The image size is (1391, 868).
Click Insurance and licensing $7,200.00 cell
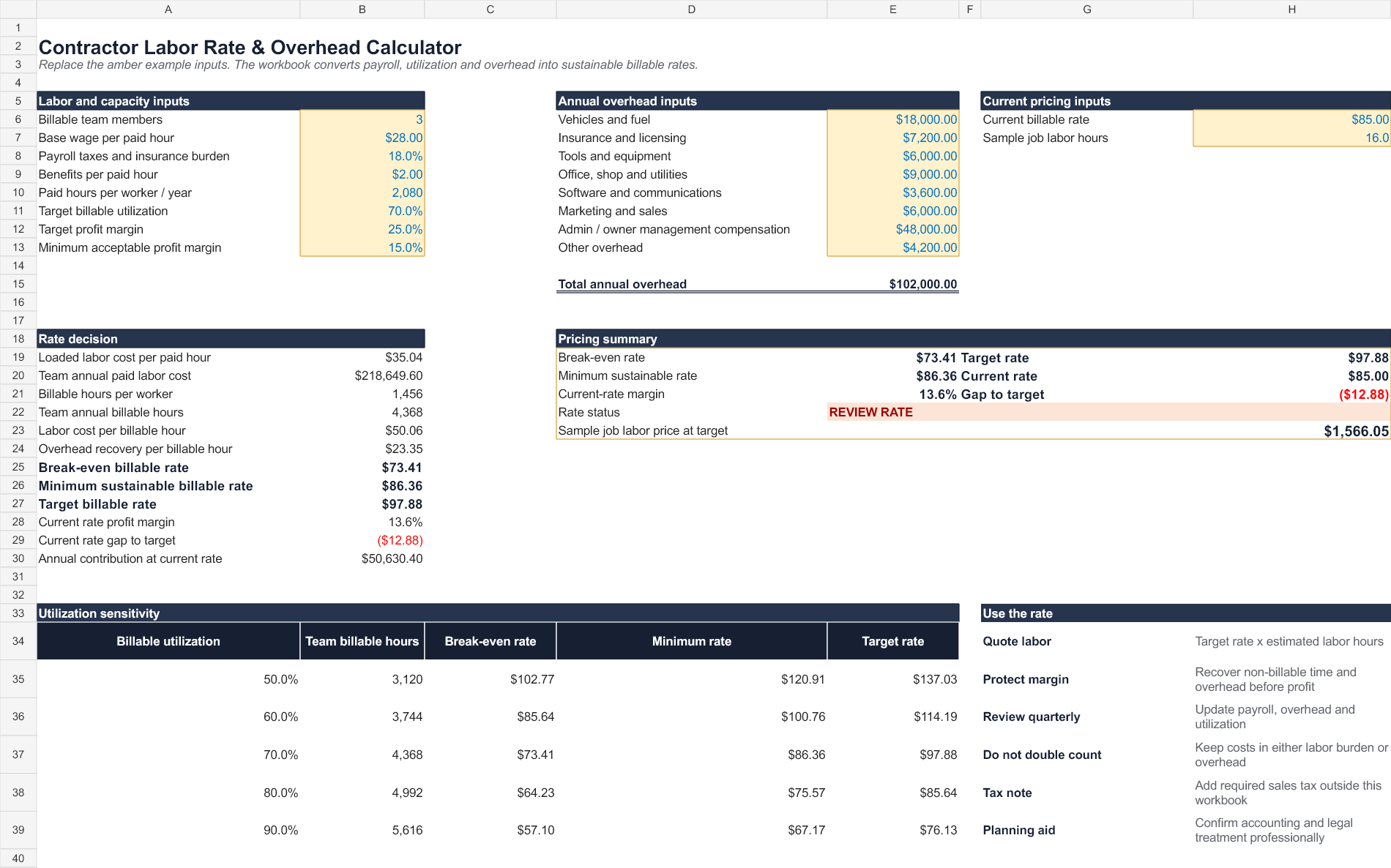(x=893, y=138)
